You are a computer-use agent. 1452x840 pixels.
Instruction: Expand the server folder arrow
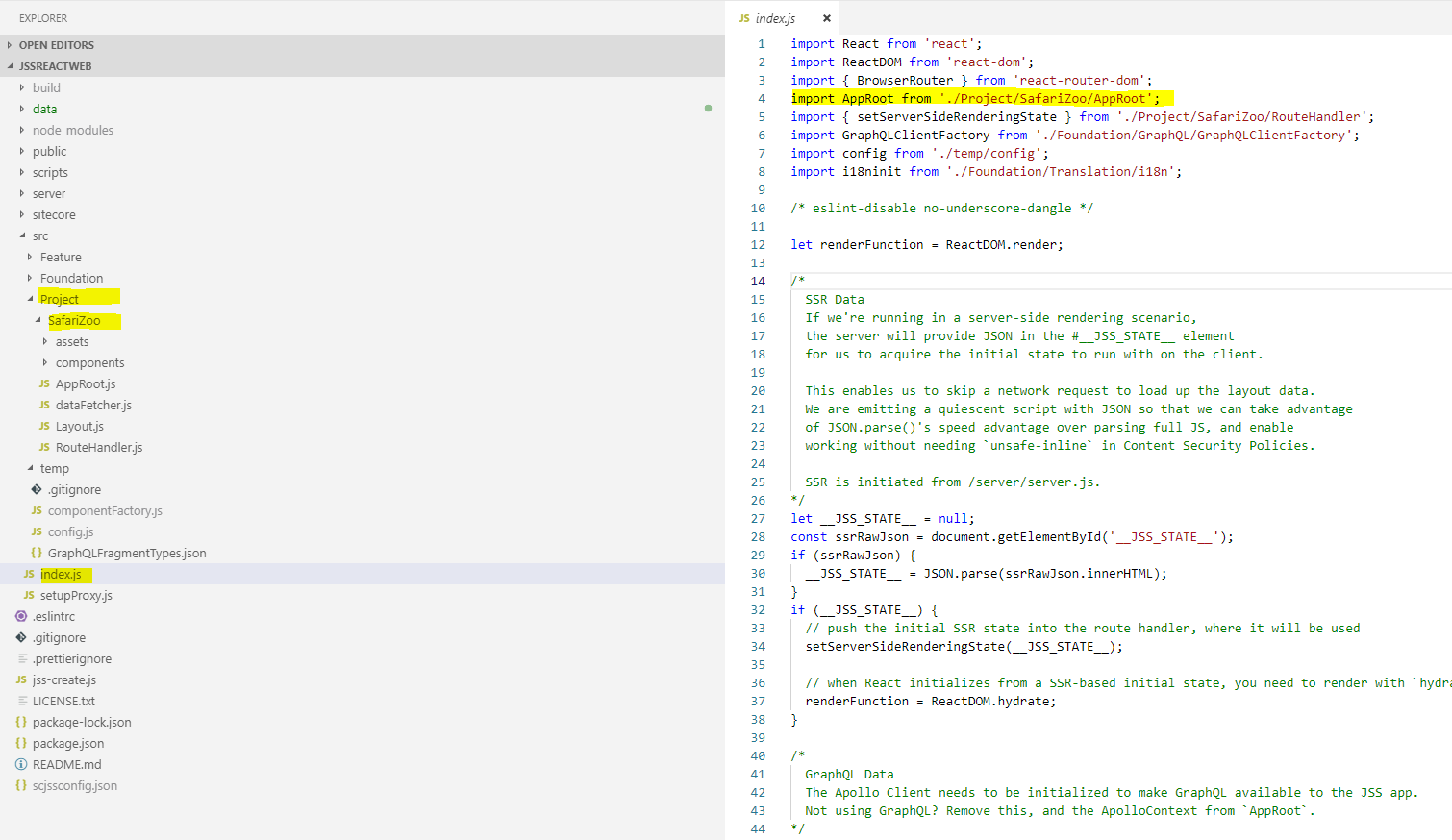point(22,193)
